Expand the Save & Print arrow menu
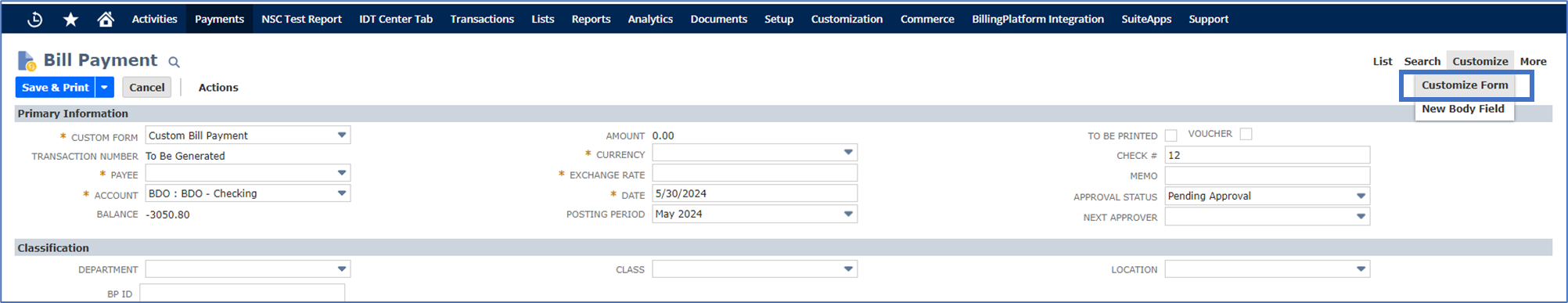 [105, 87]
